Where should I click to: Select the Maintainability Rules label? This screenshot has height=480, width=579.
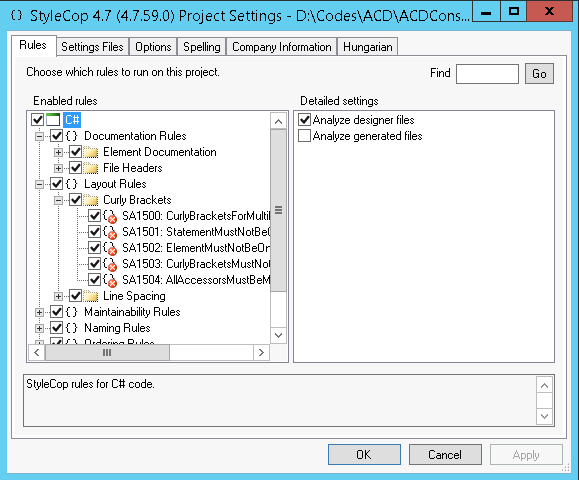pyautogui.click(x=132, y=312)
